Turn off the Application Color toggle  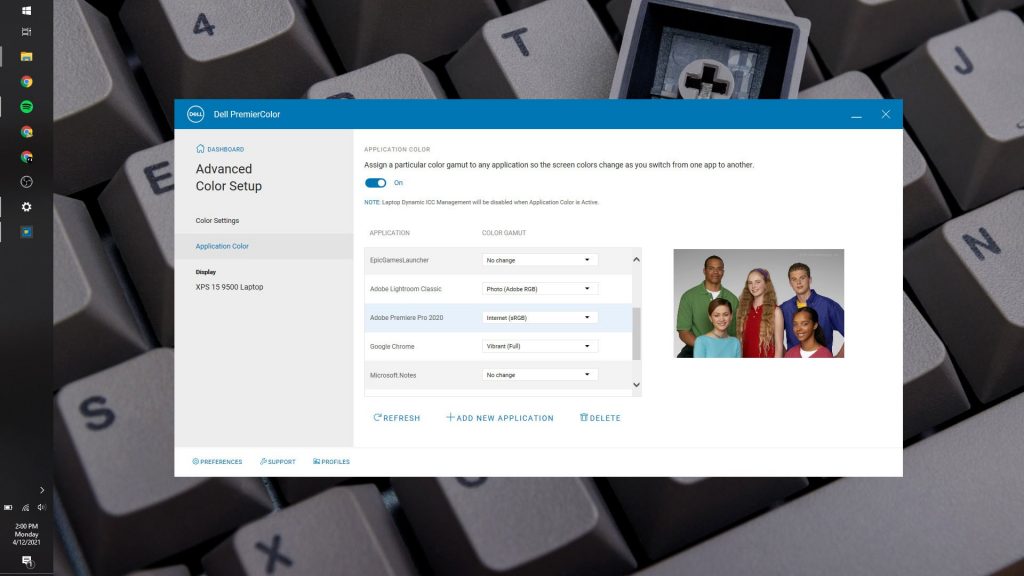376,183
